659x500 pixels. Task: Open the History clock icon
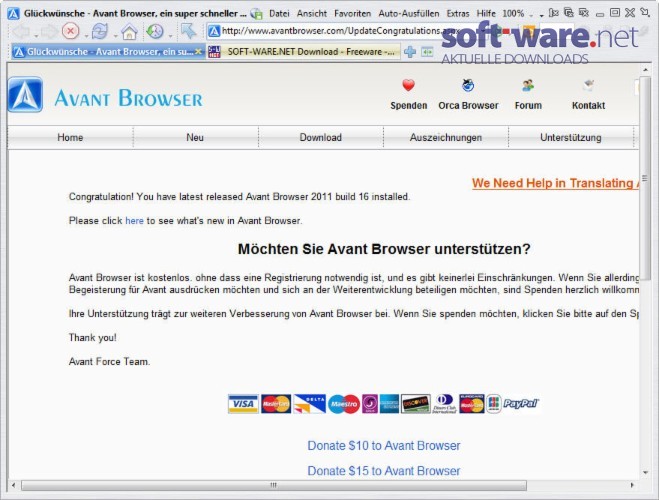[x=155, y=31]
